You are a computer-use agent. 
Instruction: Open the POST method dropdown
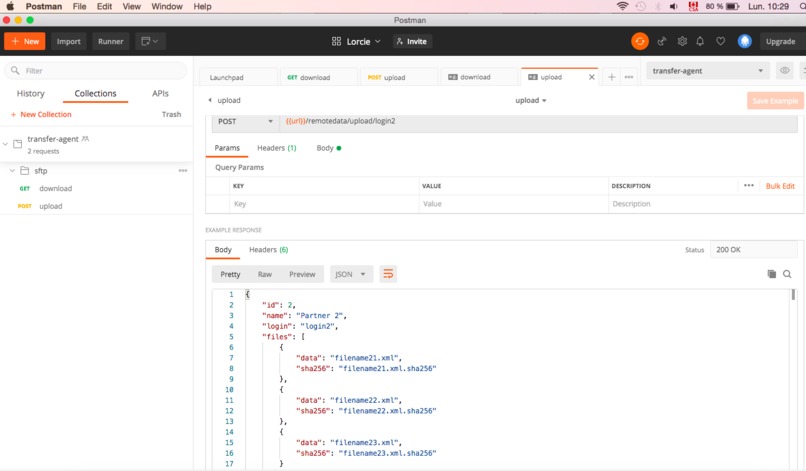tap(245, 121)
